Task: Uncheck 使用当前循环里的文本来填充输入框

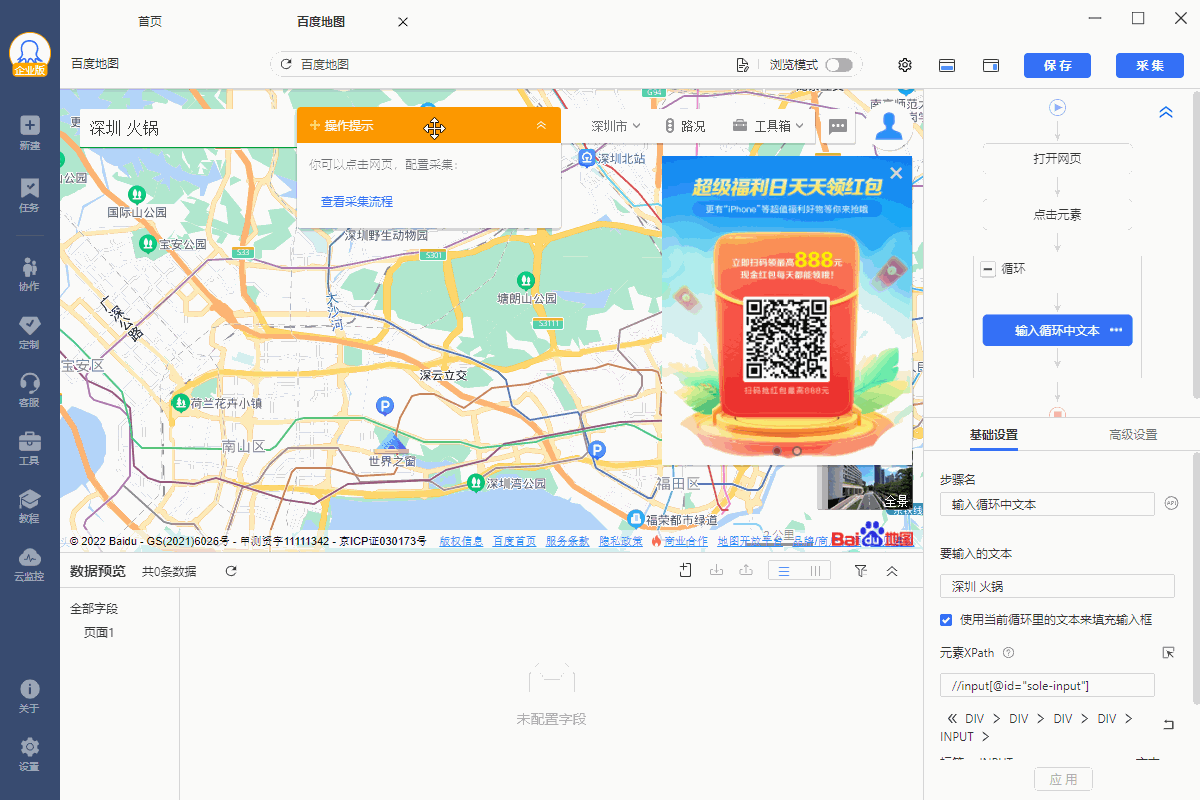Action: coord(946,619)
